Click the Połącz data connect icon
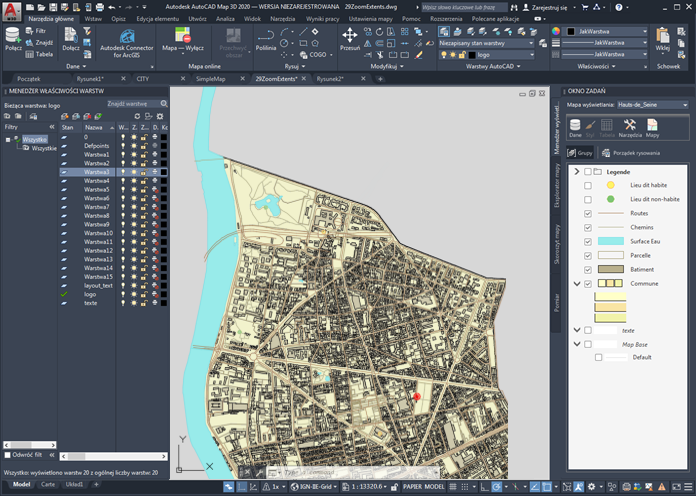The height and width of the screenshot is (496, 696). (13, 38)
